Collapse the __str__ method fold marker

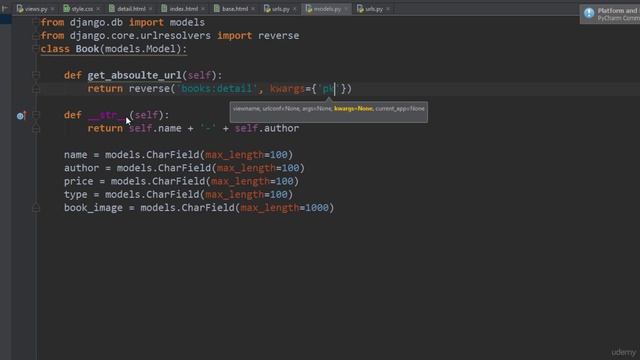36,115
